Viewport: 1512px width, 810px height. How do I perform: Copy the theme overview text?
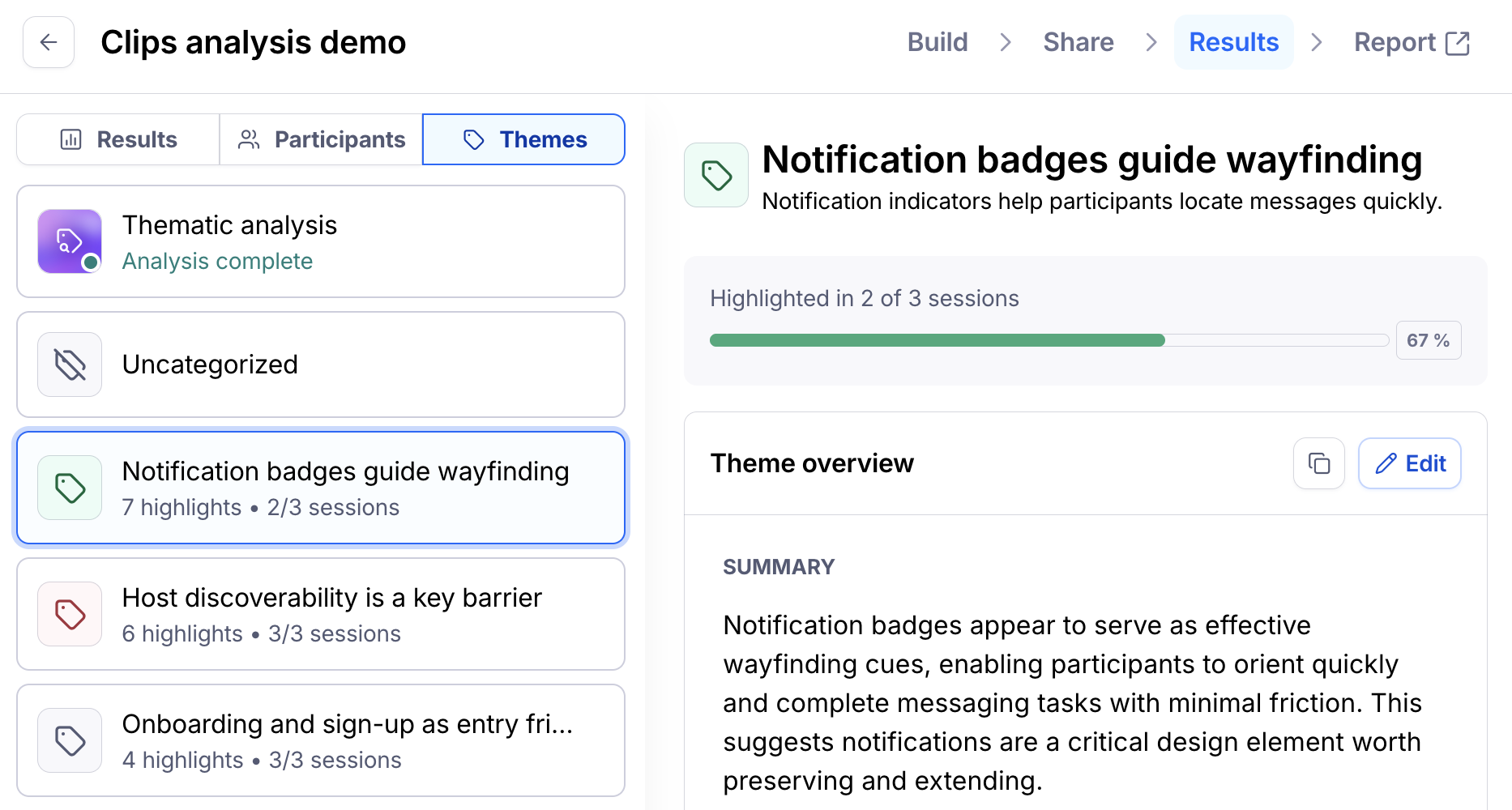(x=1318, y=463)
